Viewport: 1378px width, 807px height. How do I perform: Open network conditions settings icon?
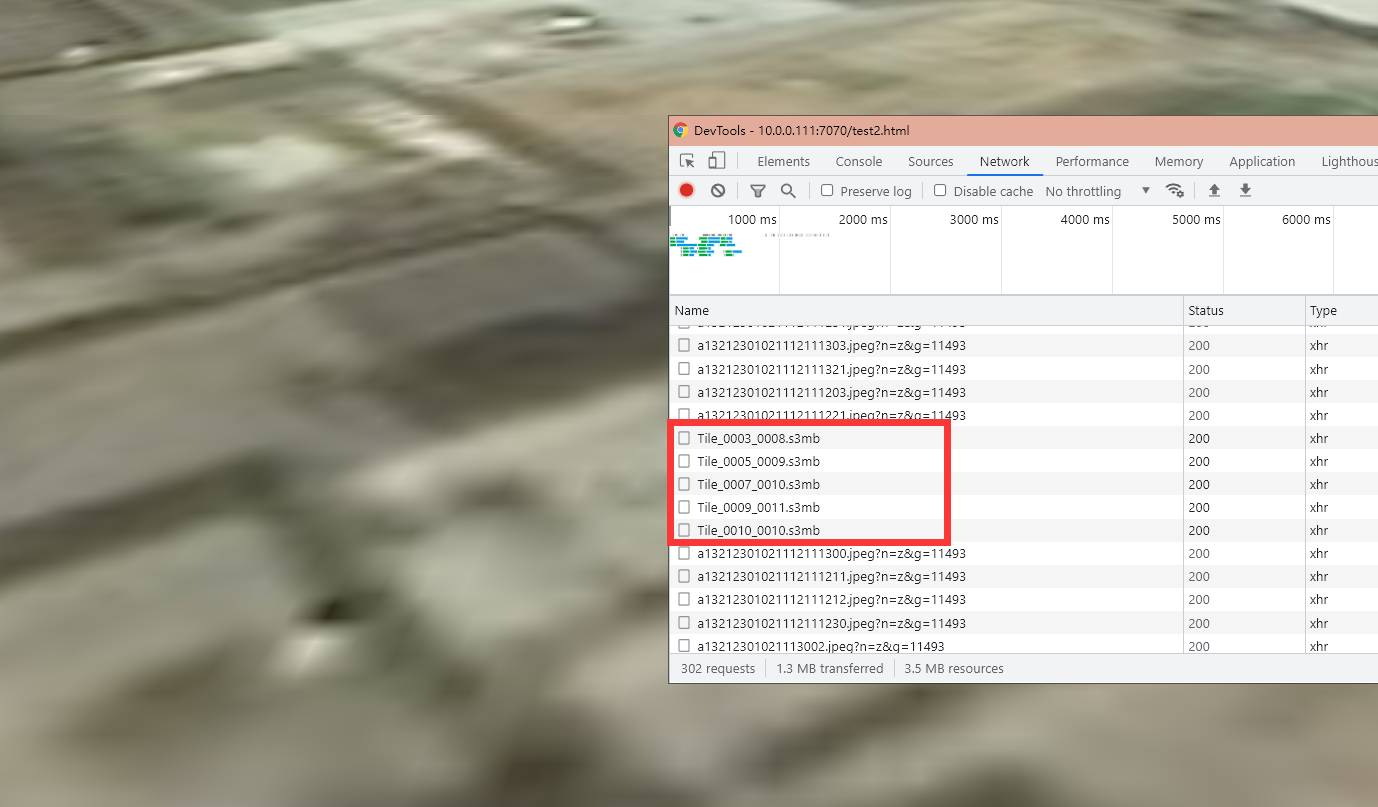pyautogui.click(x=1175, y=190)
